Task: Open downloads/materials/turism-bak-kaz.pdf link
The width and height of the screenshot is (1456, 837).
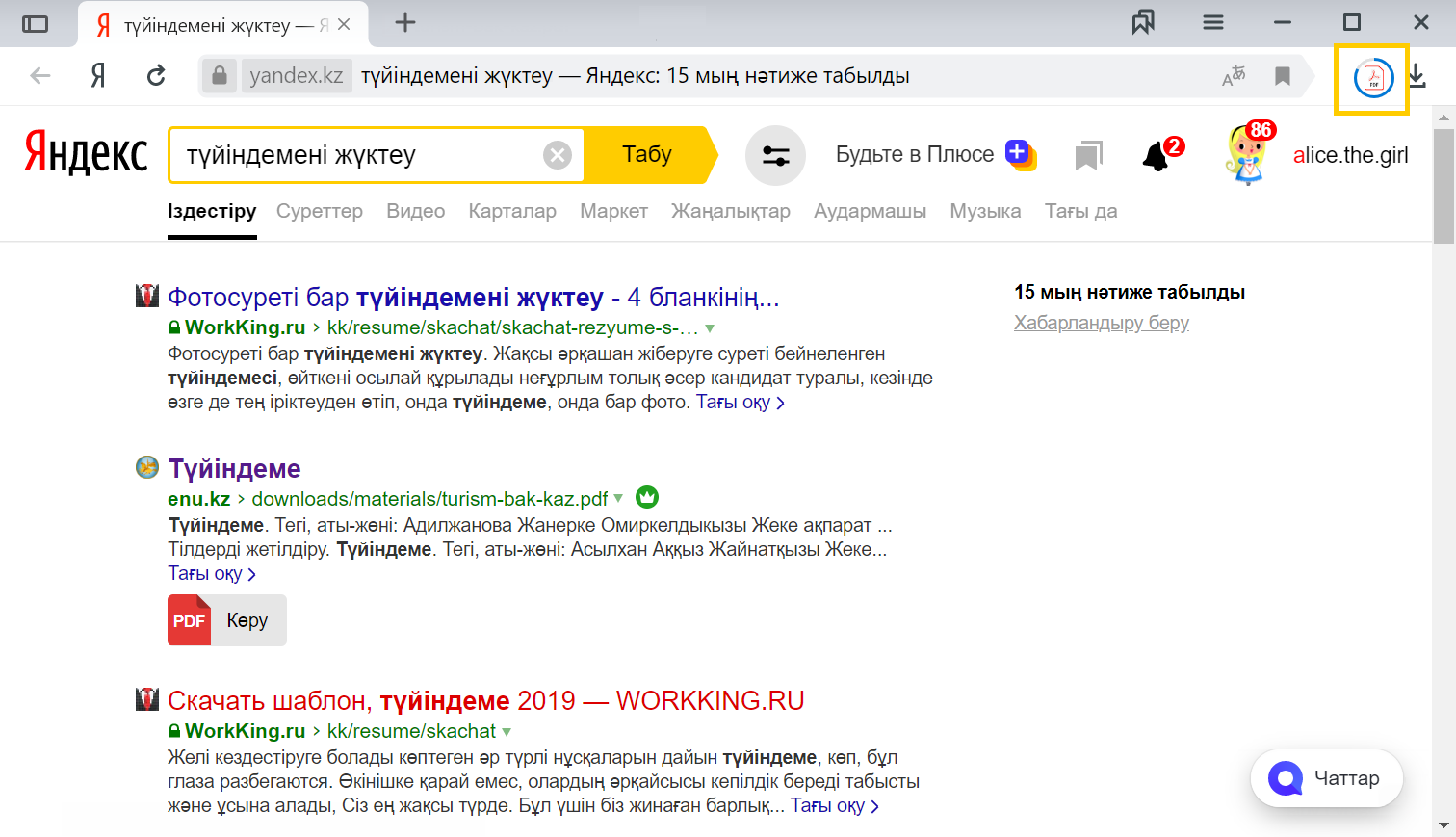Action: coord(429,499)
